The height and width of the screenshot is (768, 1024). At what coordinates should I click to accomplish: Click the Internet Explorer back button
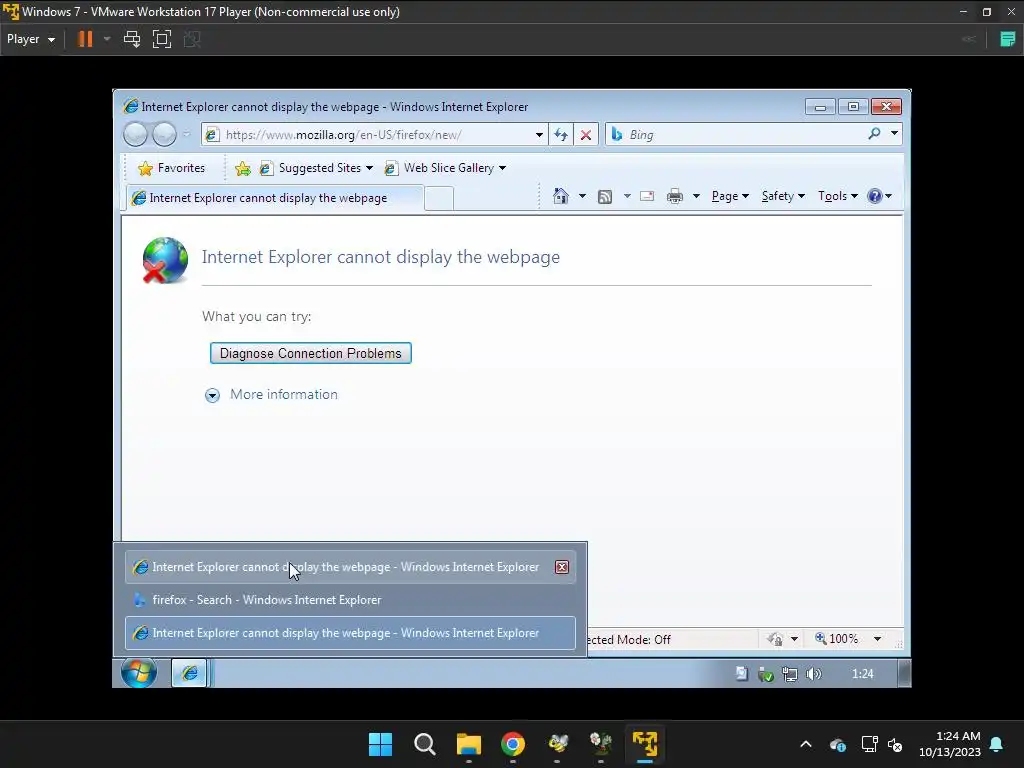(135, 135)
